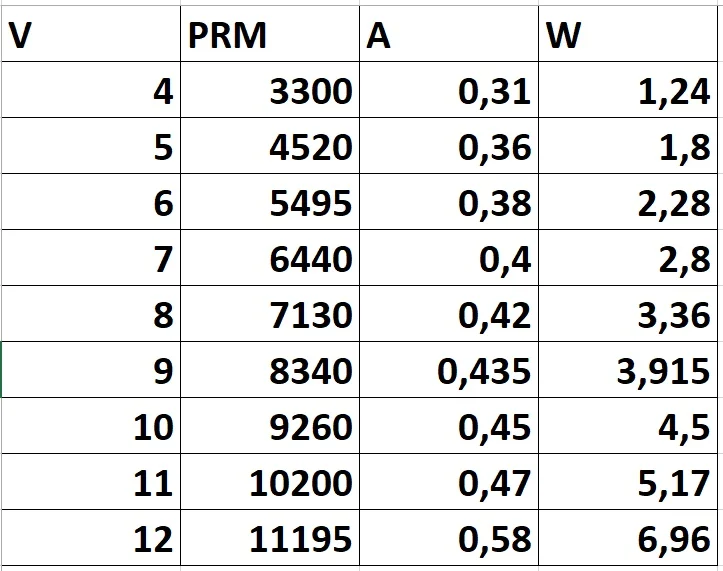Image resolution: width=723 pixels, height=571 pixels.
Task: Click the cell containing 6,96
Action: click(628, 538)
